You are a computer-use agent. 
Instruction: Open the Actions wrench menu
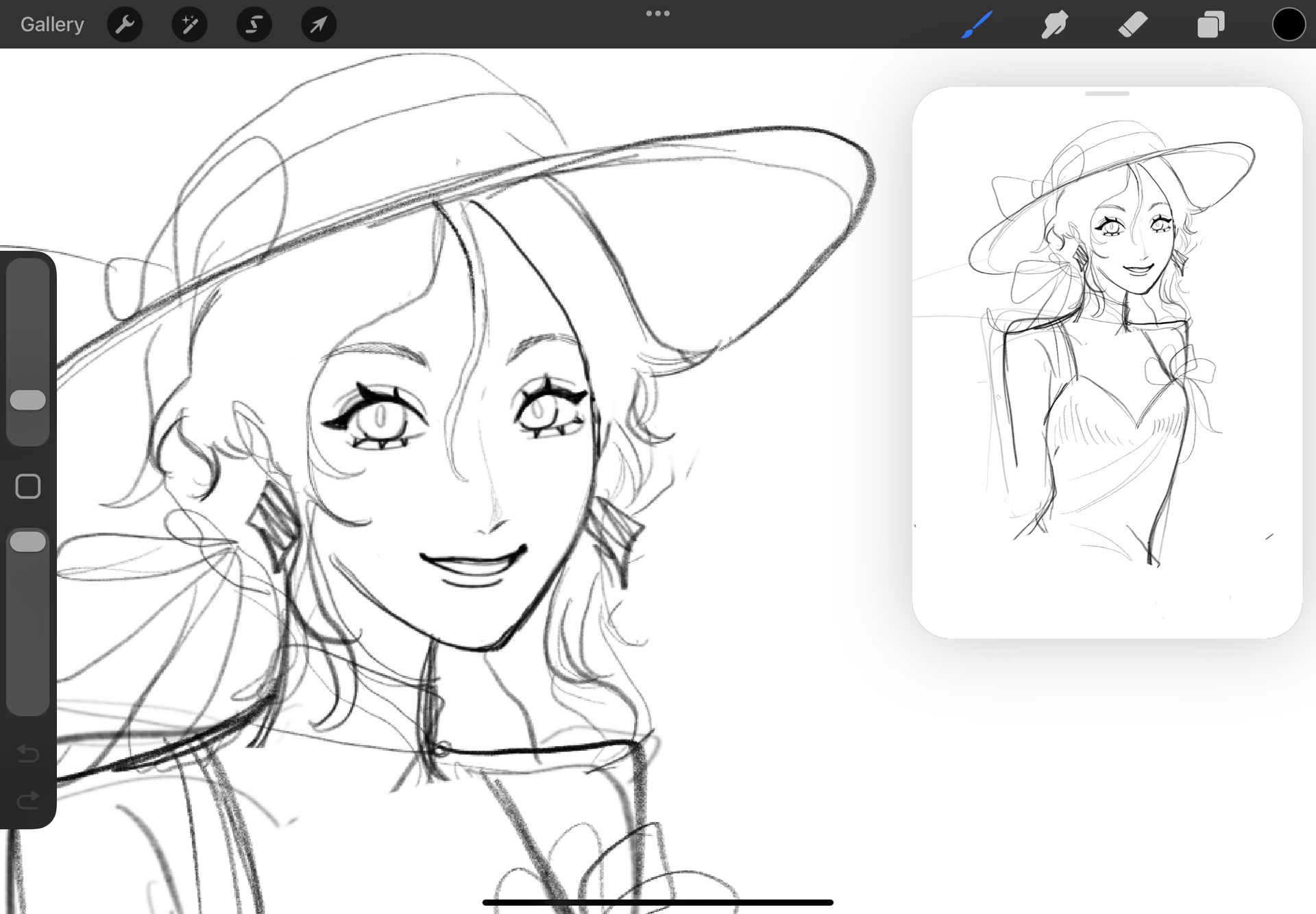tap(125, 25)
